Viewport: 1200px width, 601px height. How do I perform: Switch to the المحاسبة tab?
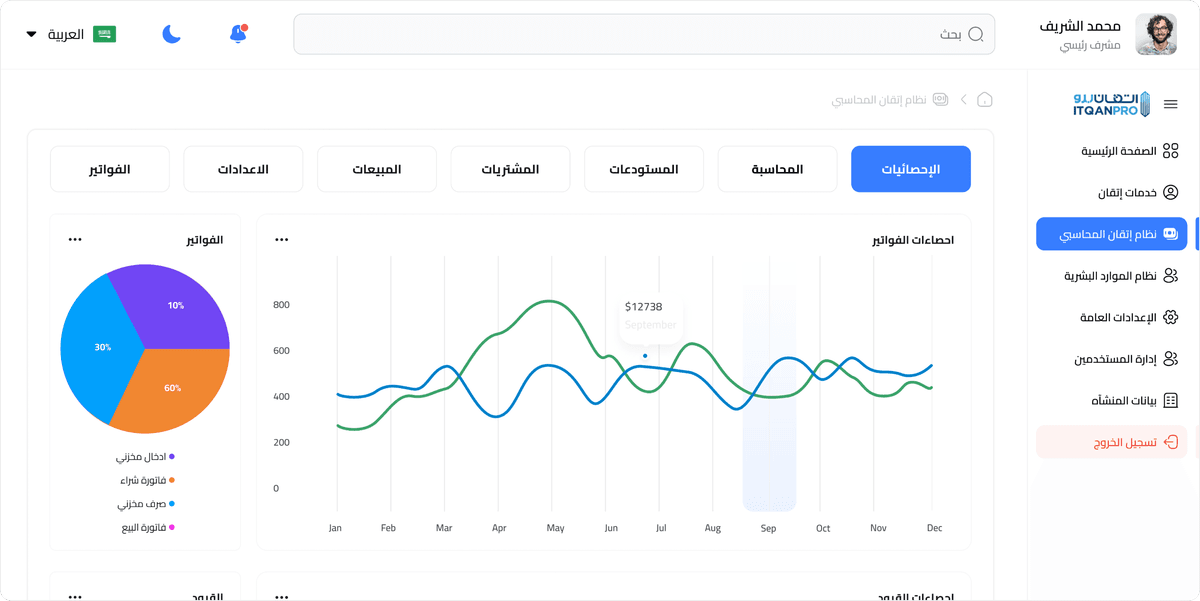click(777, 169)
